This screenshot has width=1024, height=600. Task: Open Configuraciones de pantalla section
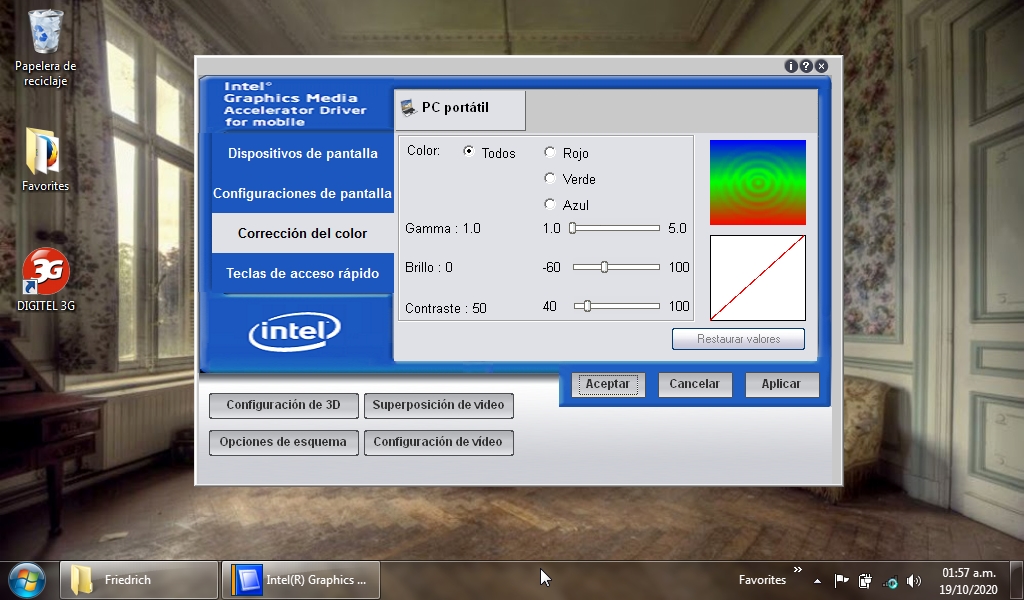[302, 193]
